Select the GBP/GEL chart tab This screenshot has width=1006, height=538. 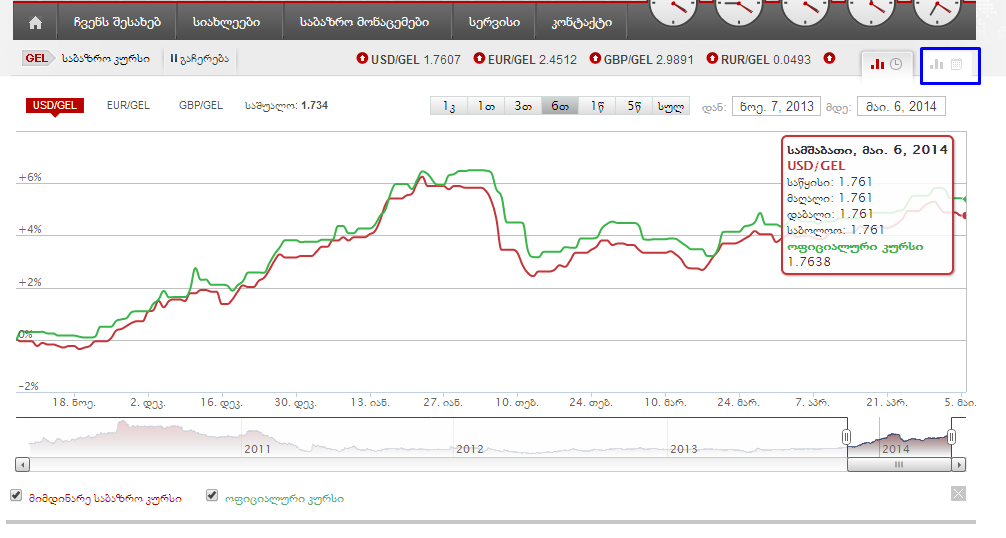[x=201, y=105]
